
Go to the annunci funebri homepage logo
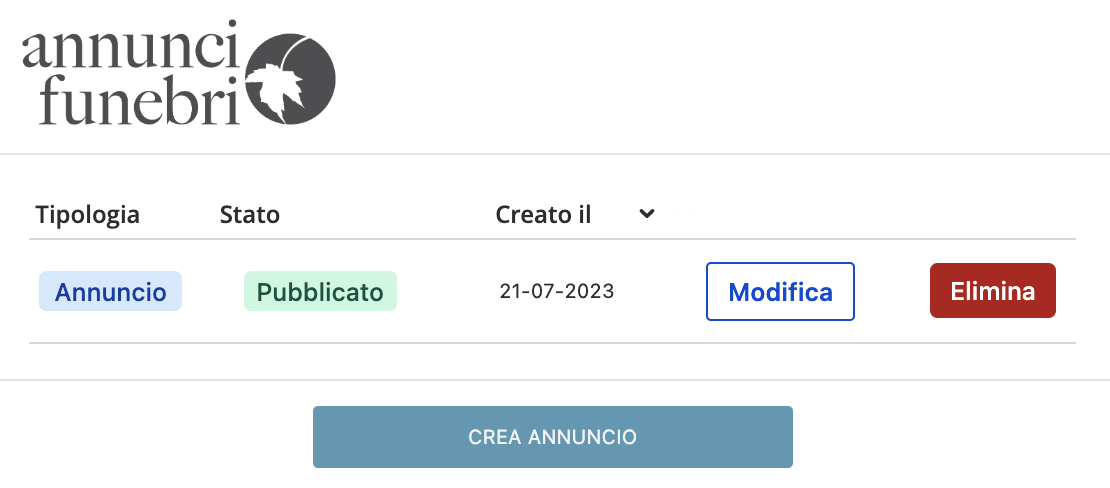tap(178, 76)
